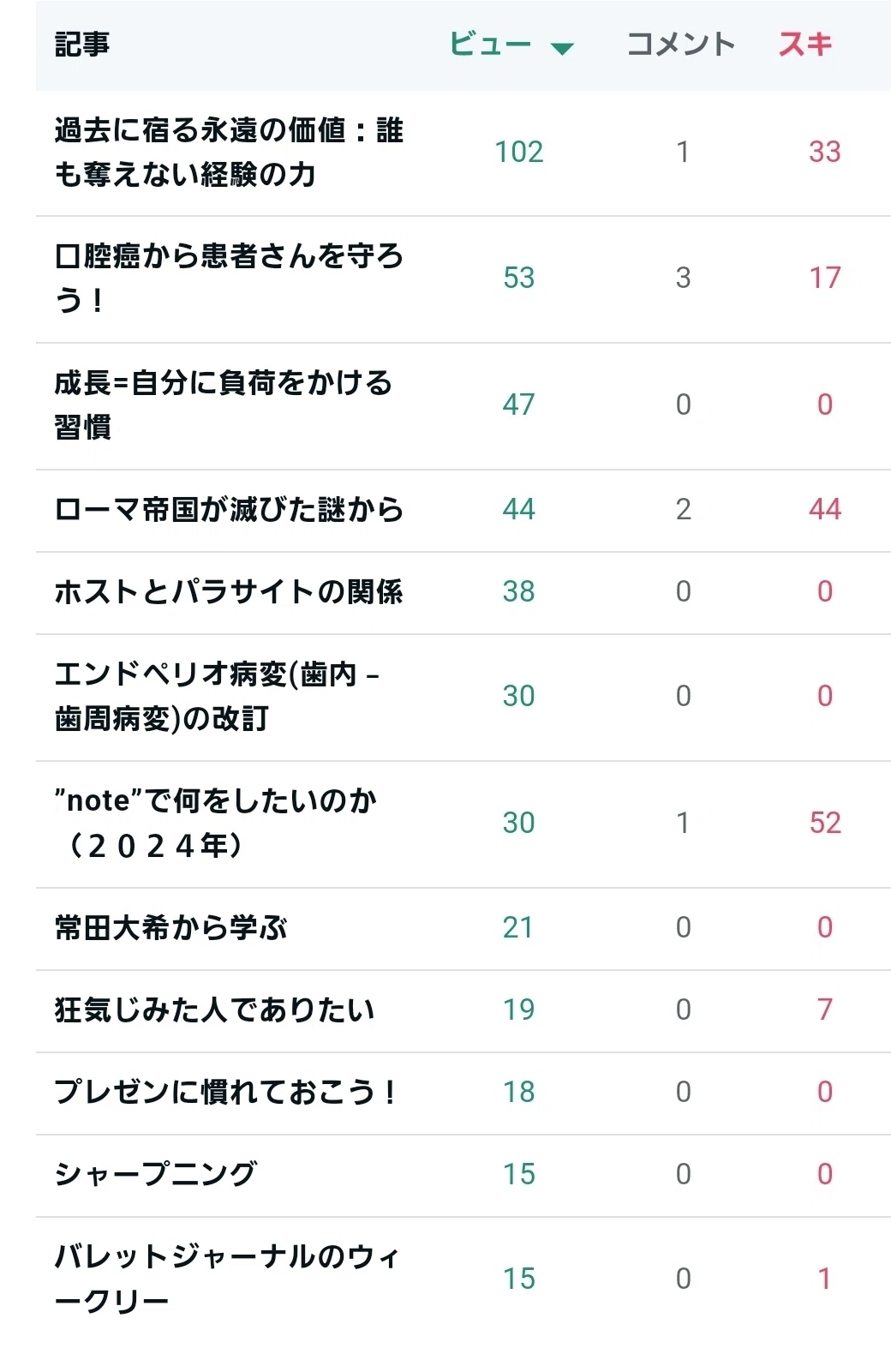Click the sort arrow next to ビュー
Viewport: 891px width, 1372px height.
tap(562, 49)
